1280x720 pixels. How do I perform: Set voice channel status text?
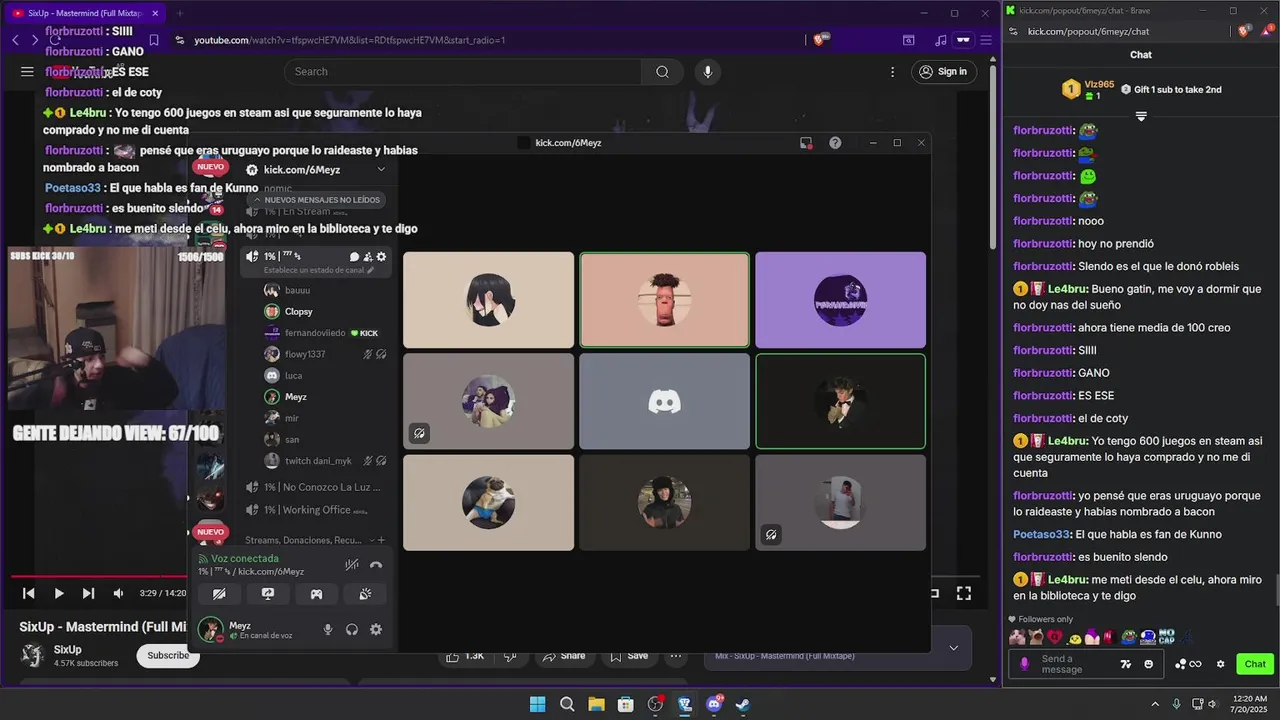[x=319, y=270]
